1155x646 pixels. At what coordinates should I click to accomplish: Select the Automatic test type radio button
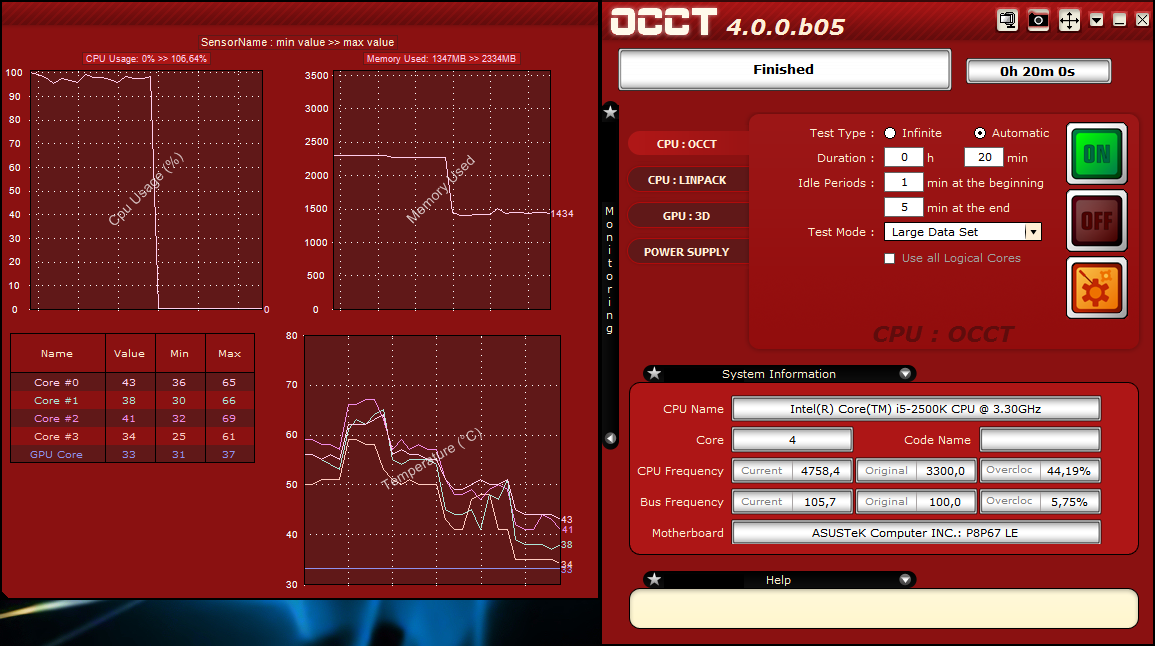980,133
